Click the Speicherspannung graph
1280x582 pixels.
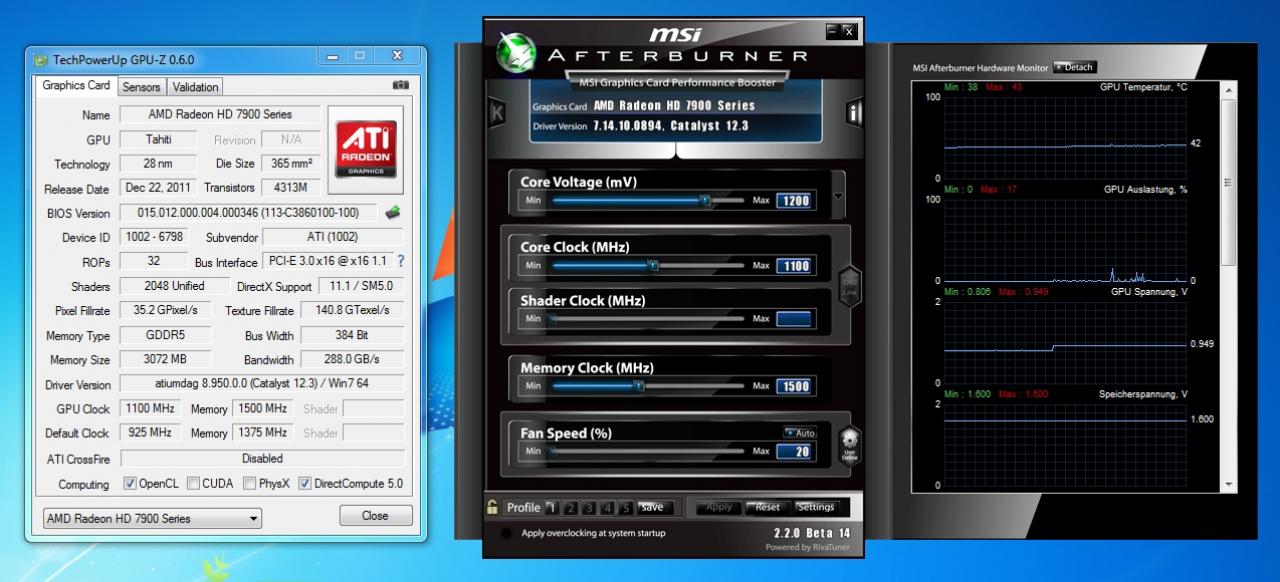pos(1064,444)
